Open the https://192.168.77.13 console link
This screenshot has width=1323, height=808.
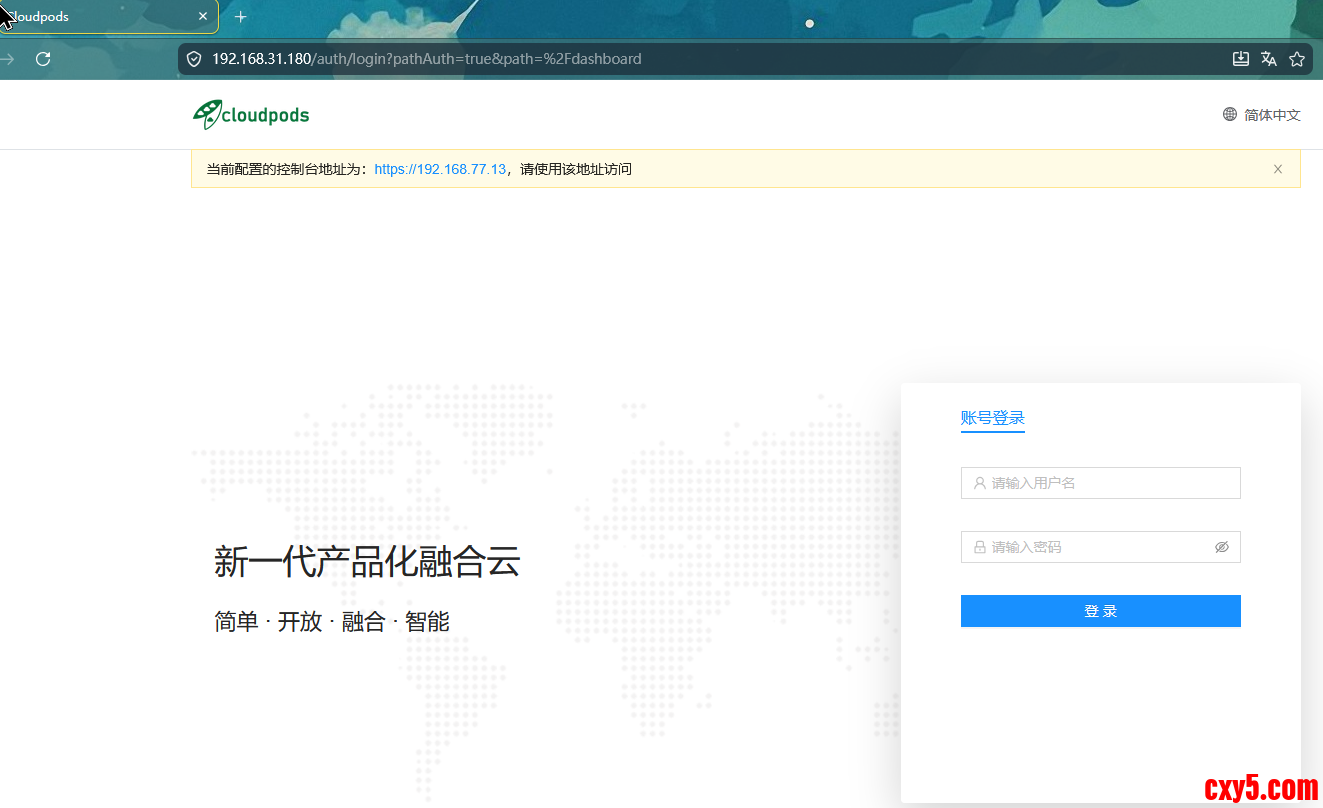[x=440, y=169]
